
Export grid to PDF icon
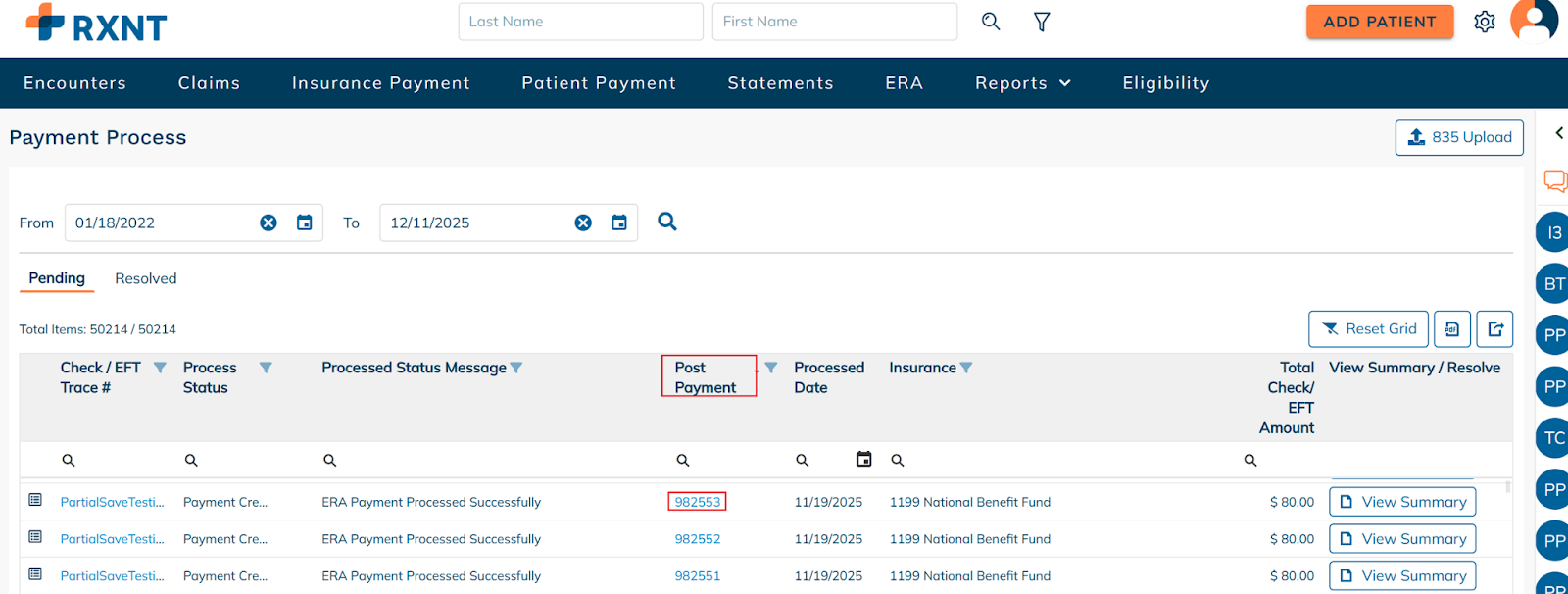(1452, 329)
